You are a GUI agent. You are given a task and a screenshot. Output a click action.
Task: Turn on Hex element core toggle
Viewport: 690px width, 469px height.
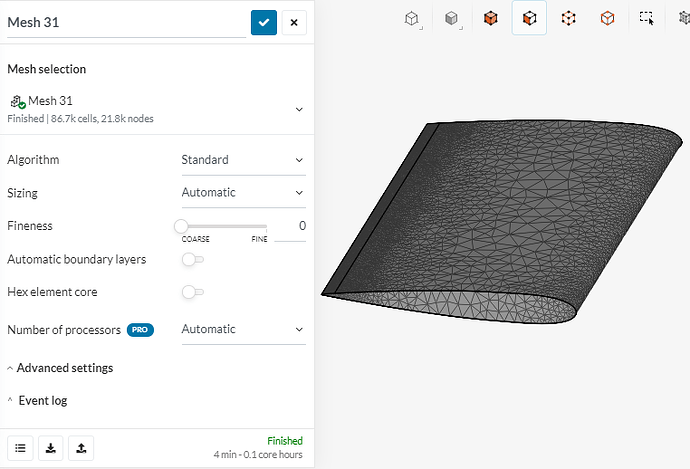(193, 292)
